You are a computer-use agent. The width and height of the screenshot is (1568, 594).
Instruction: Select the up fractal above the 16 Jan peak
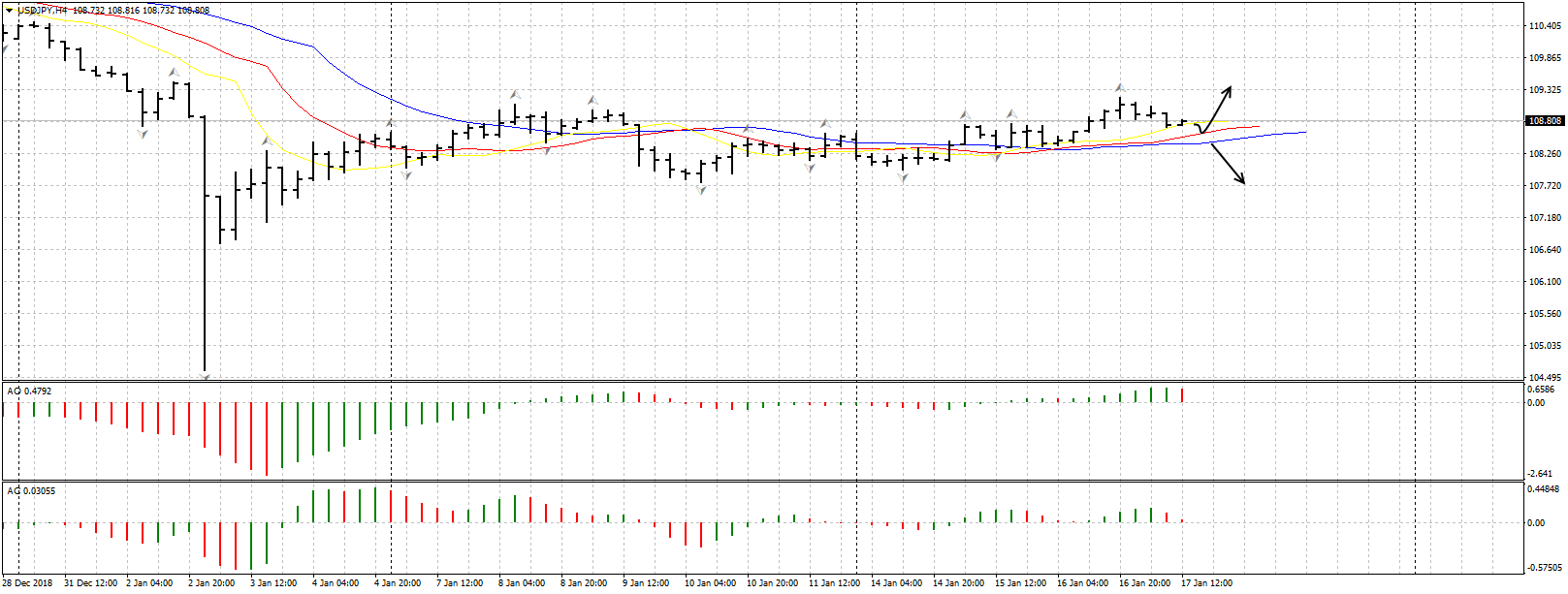click(x=1119, y=88)
